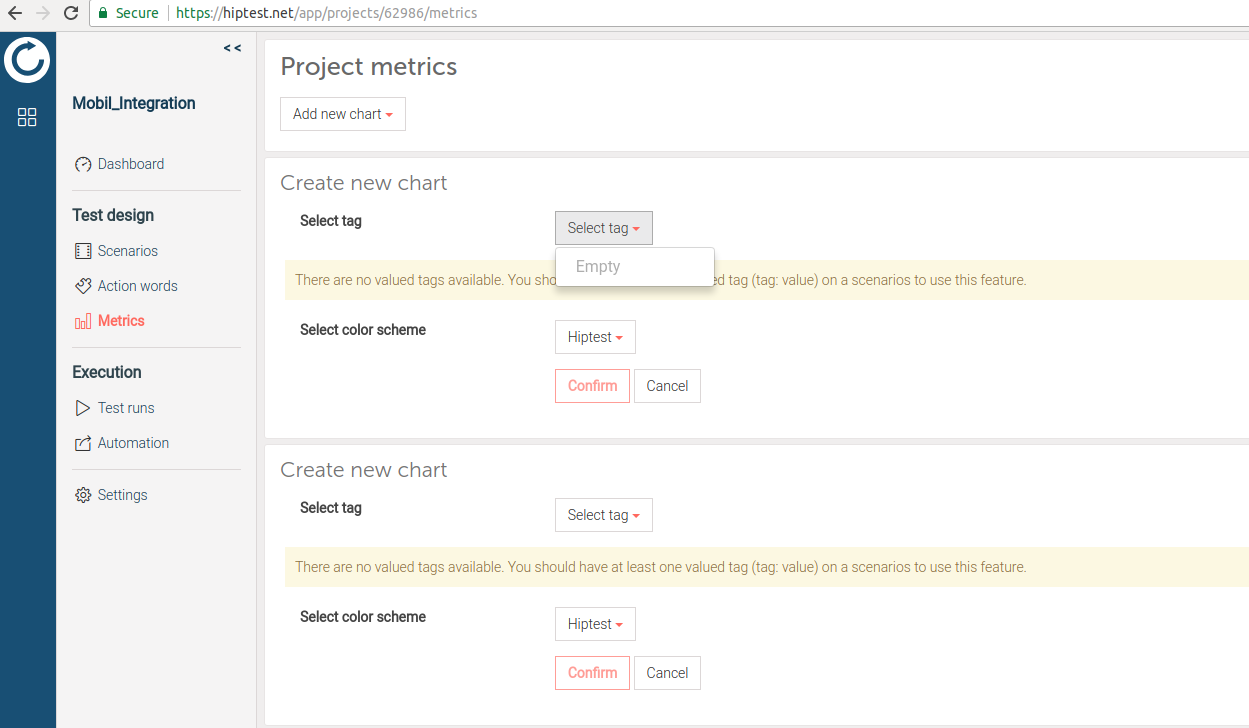
Task: Cancel the second chart form
Action: tap(667, 673)
